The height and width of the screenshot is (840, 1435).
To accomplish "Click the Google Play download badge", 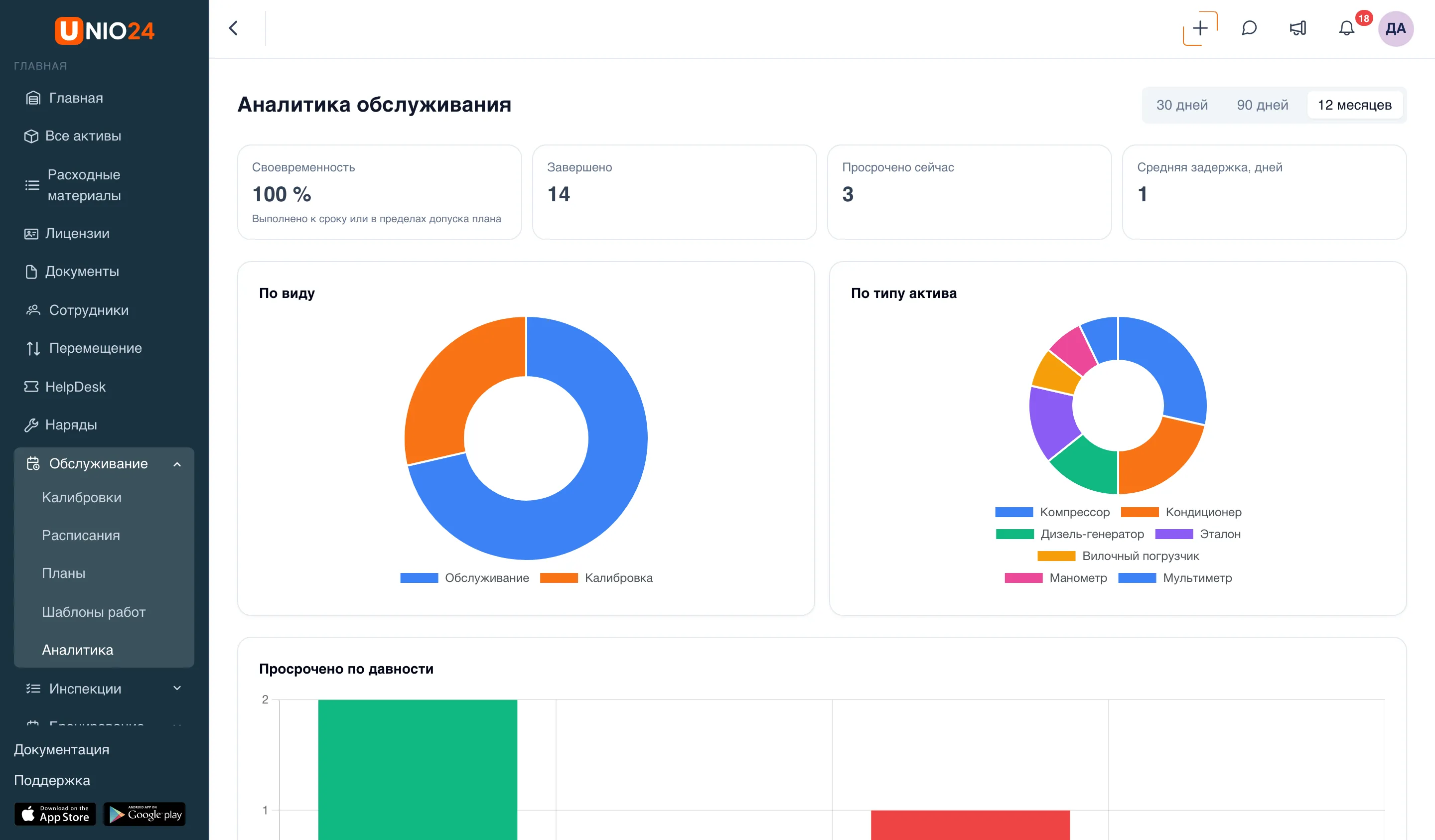I will (144, 815).
